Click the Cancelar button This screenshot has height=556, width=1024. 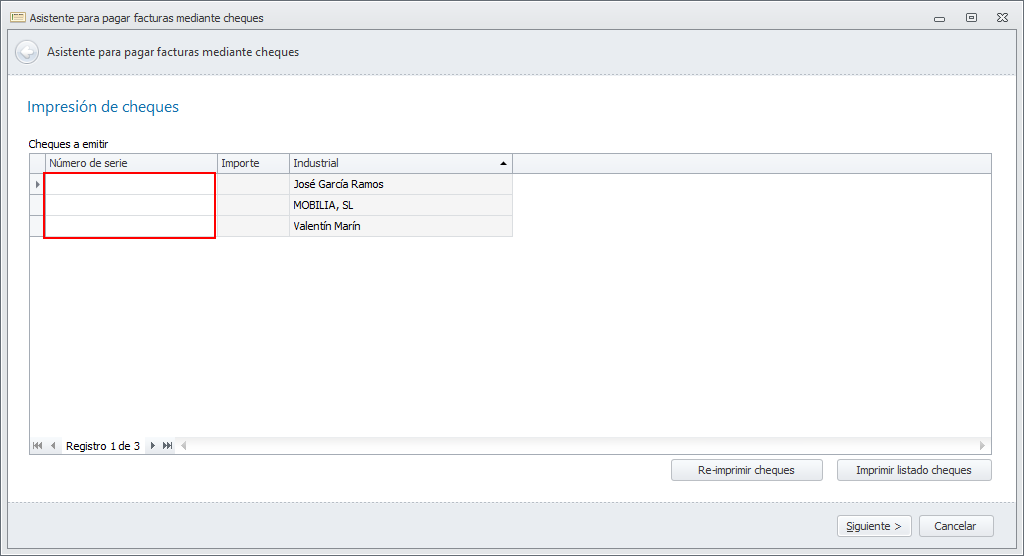pos(955,526)
